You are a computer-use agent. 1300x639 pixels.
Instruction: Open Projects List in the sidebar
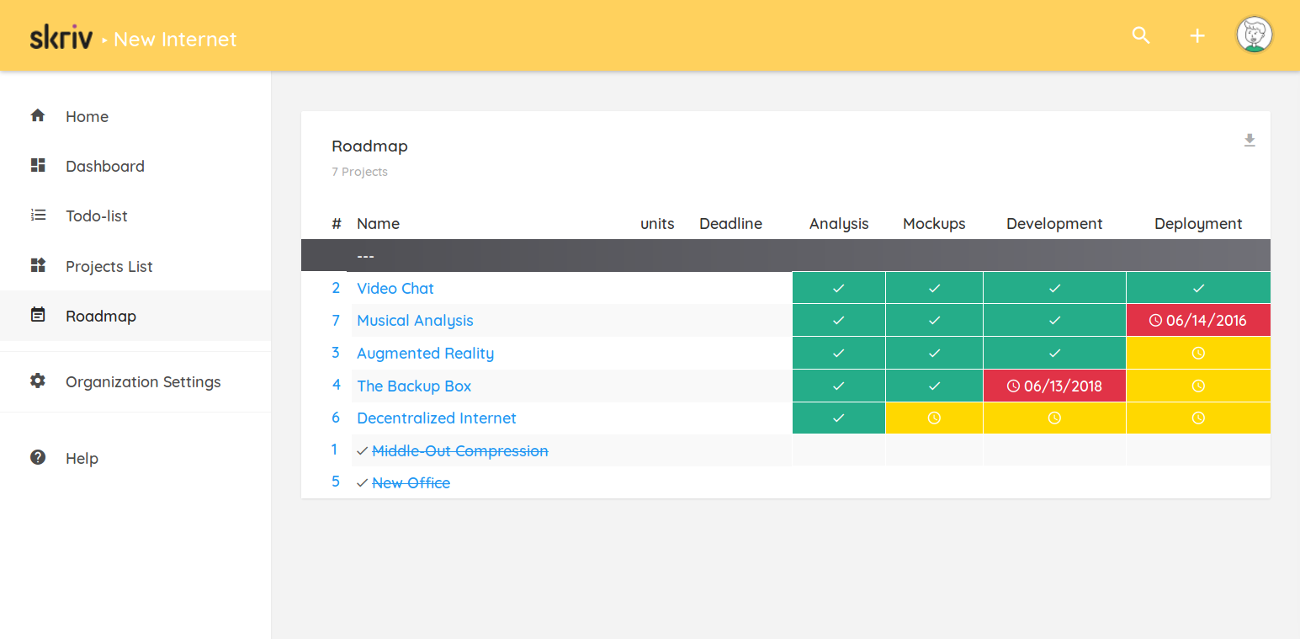coord(109,266)
